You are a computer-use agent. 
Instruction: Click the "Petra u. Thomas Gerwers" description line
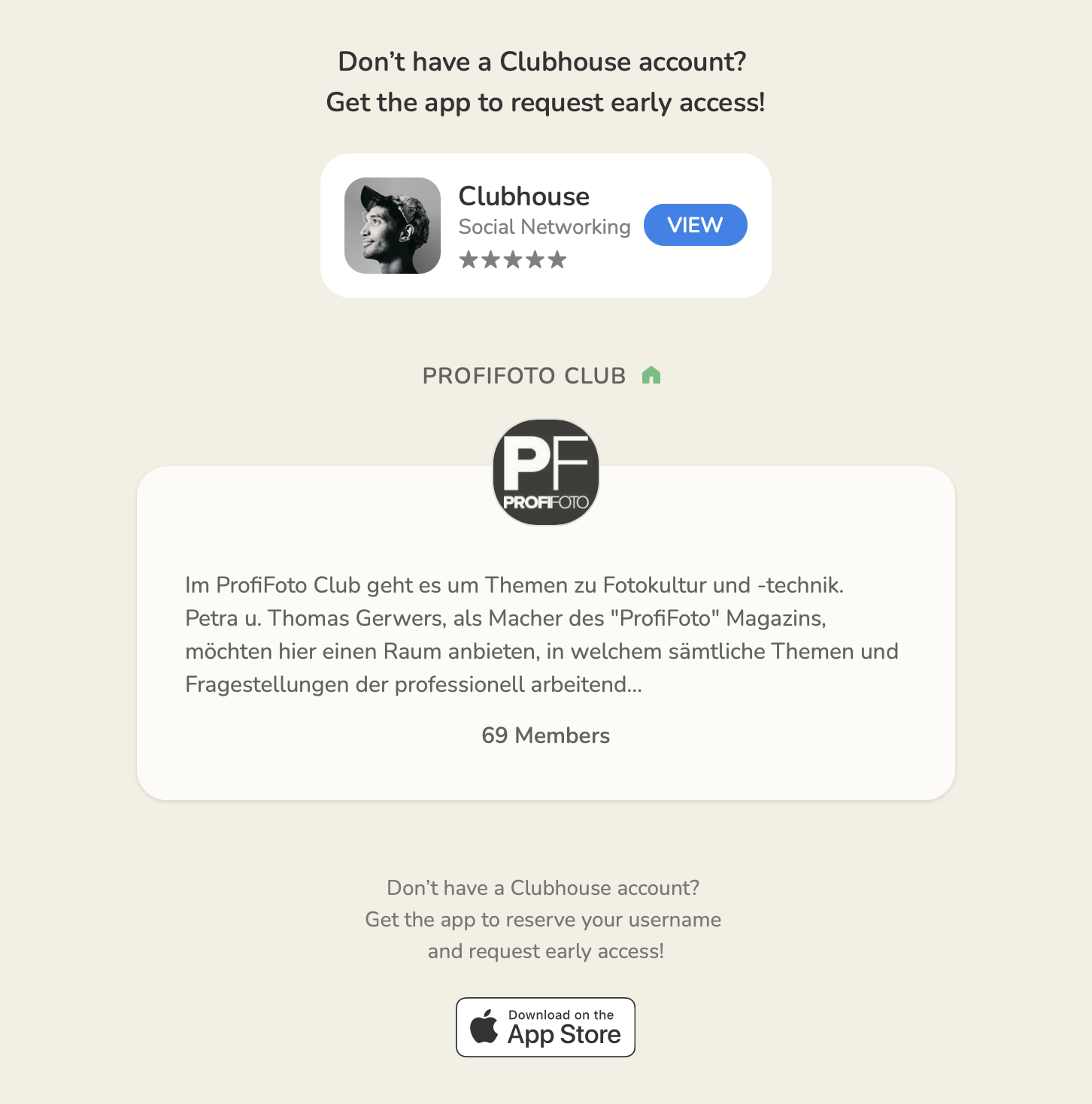[x=505, y=618]
